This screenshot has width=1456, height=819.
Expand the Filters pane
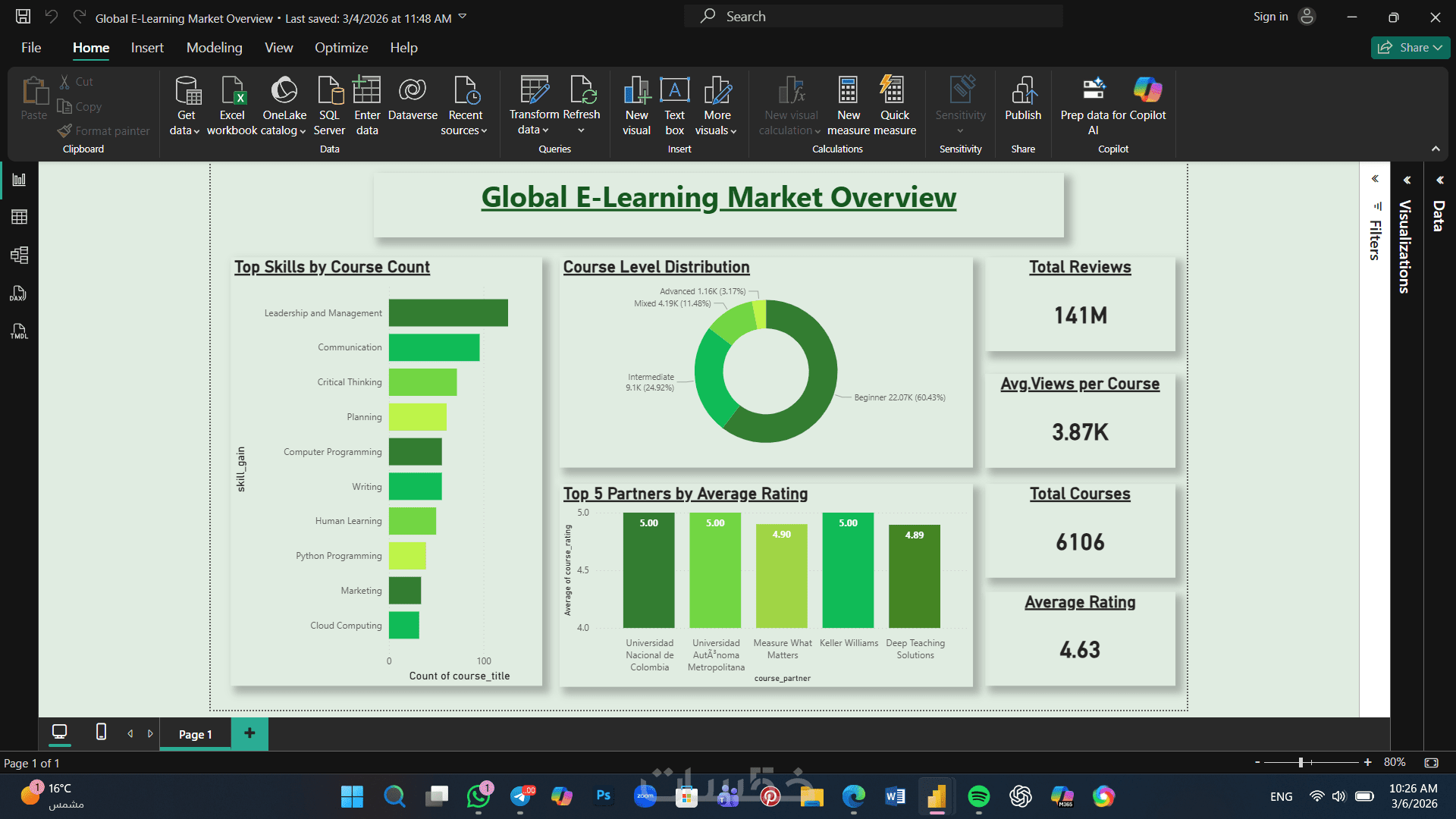pyautogui.click(x=1375, y=179)
